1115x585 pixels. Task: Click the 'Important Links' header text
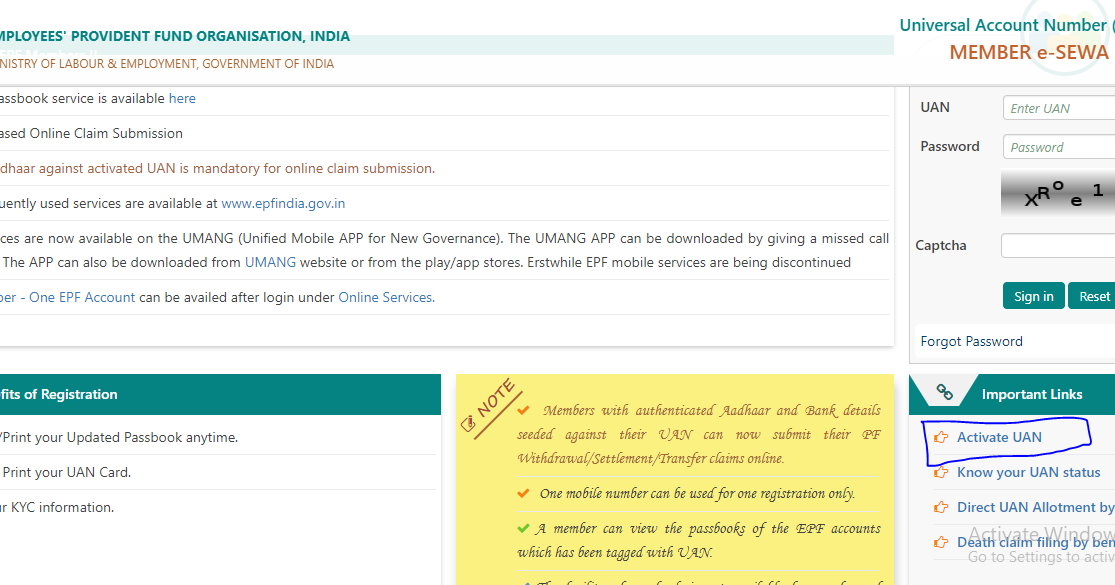tap(1032, 395)
